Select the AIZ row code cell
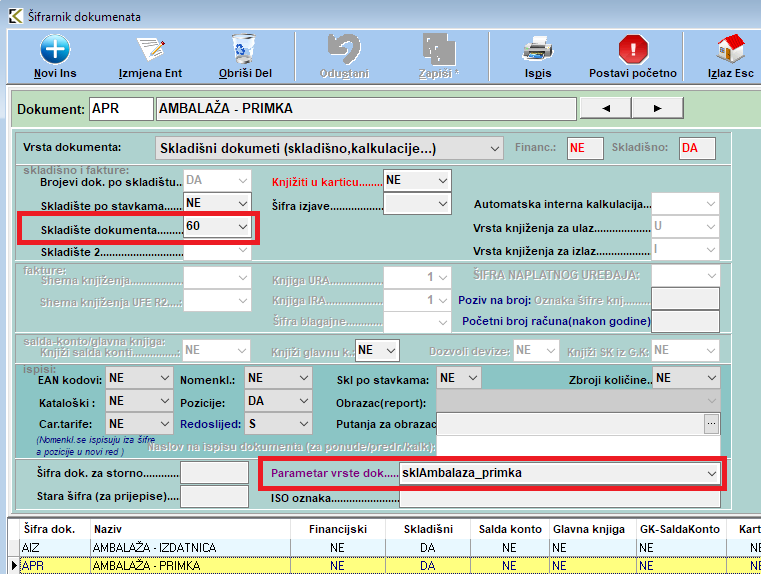The image size is (761, 574). pyautogui.click(x=54, y=548)
